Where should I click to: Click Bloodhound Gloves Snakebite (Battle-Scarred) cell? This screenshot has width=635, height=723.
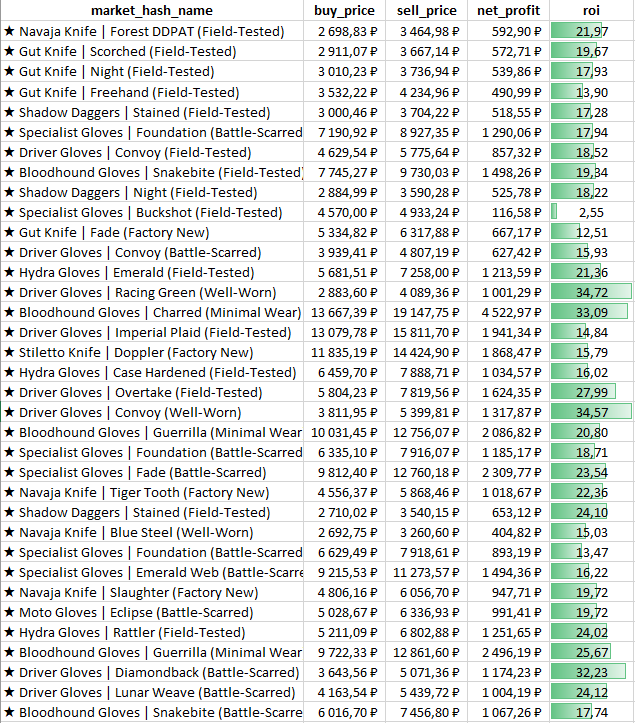click(x=152, y=712)
